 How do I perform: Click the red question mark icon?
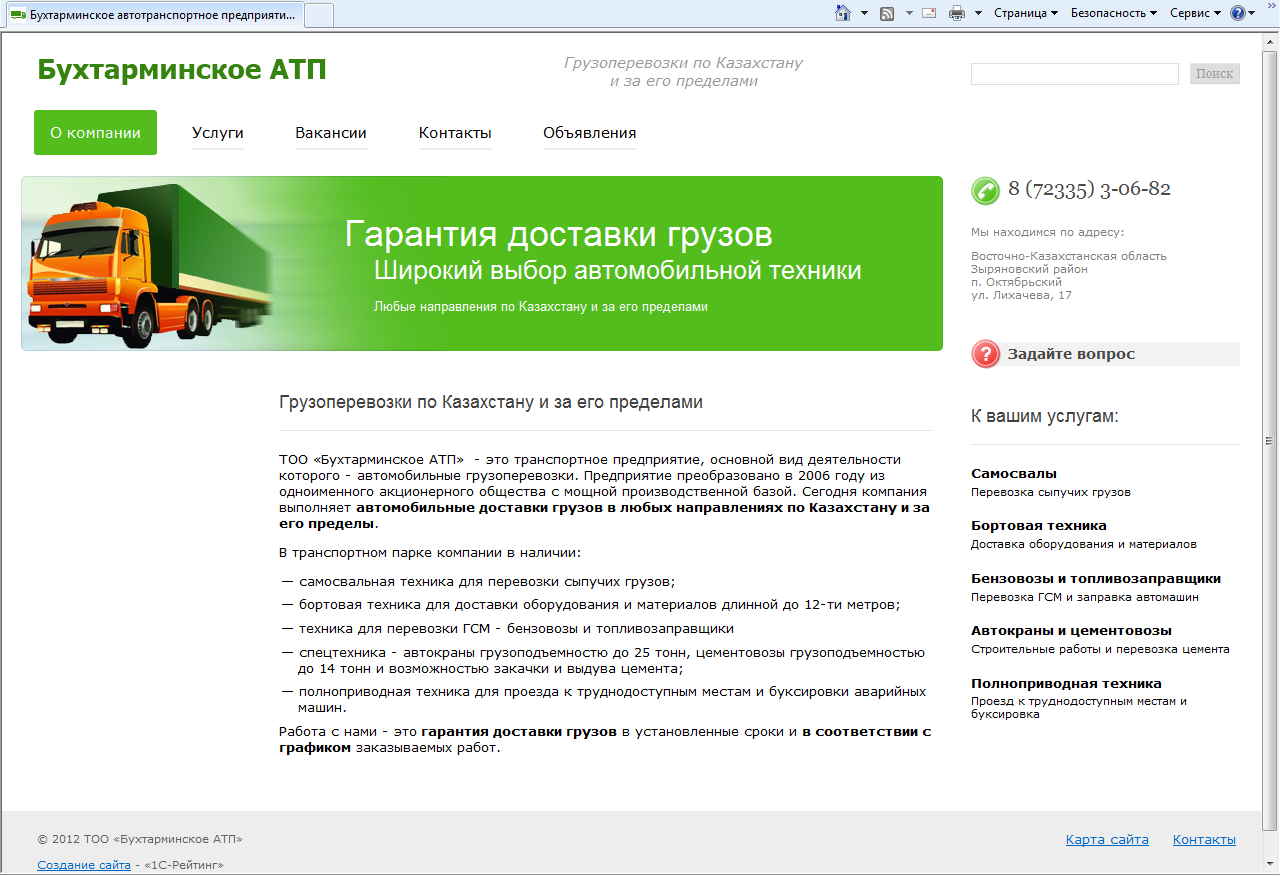pyautogui.click(x=985, y=354)
